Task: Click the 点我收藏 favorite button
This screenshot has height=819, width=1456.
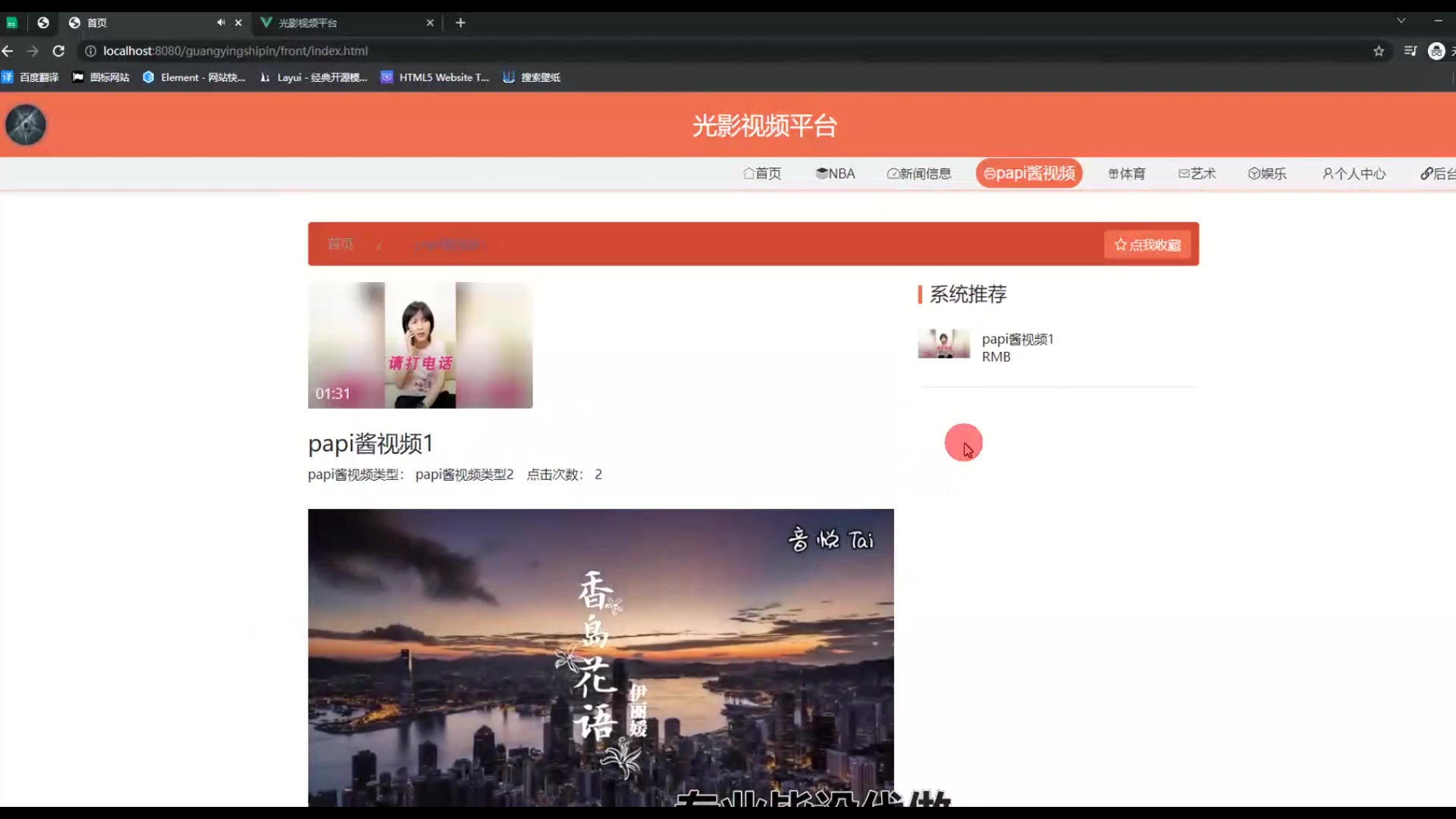Action: pos(1147,245)
